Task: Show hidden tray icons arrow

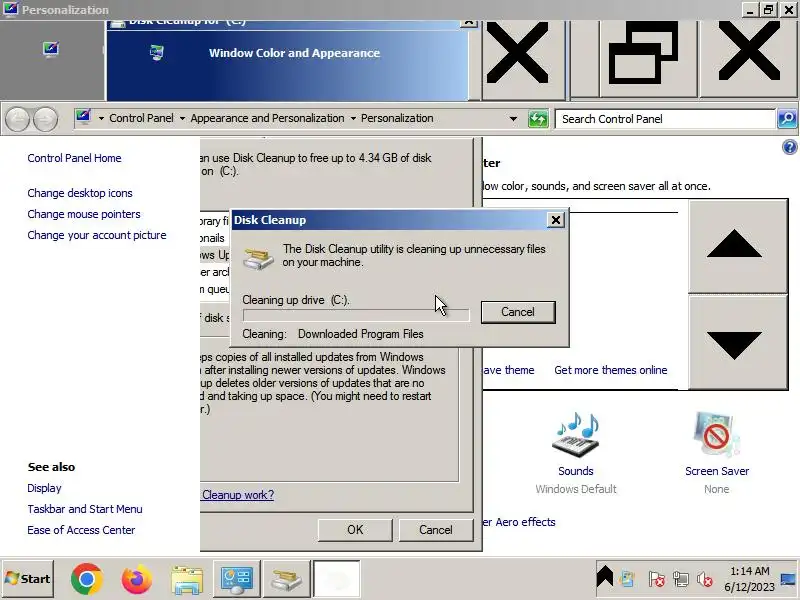Action: tap(605, 577)
